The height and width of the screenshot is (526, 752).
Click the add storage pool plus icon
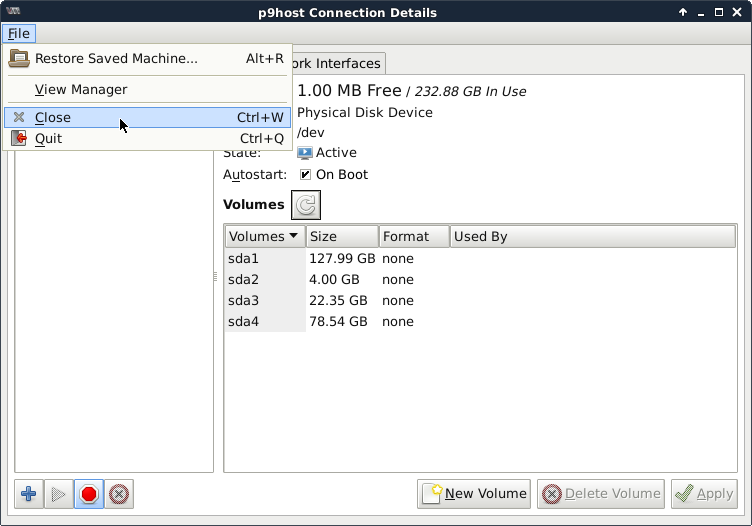pos(29,494)
